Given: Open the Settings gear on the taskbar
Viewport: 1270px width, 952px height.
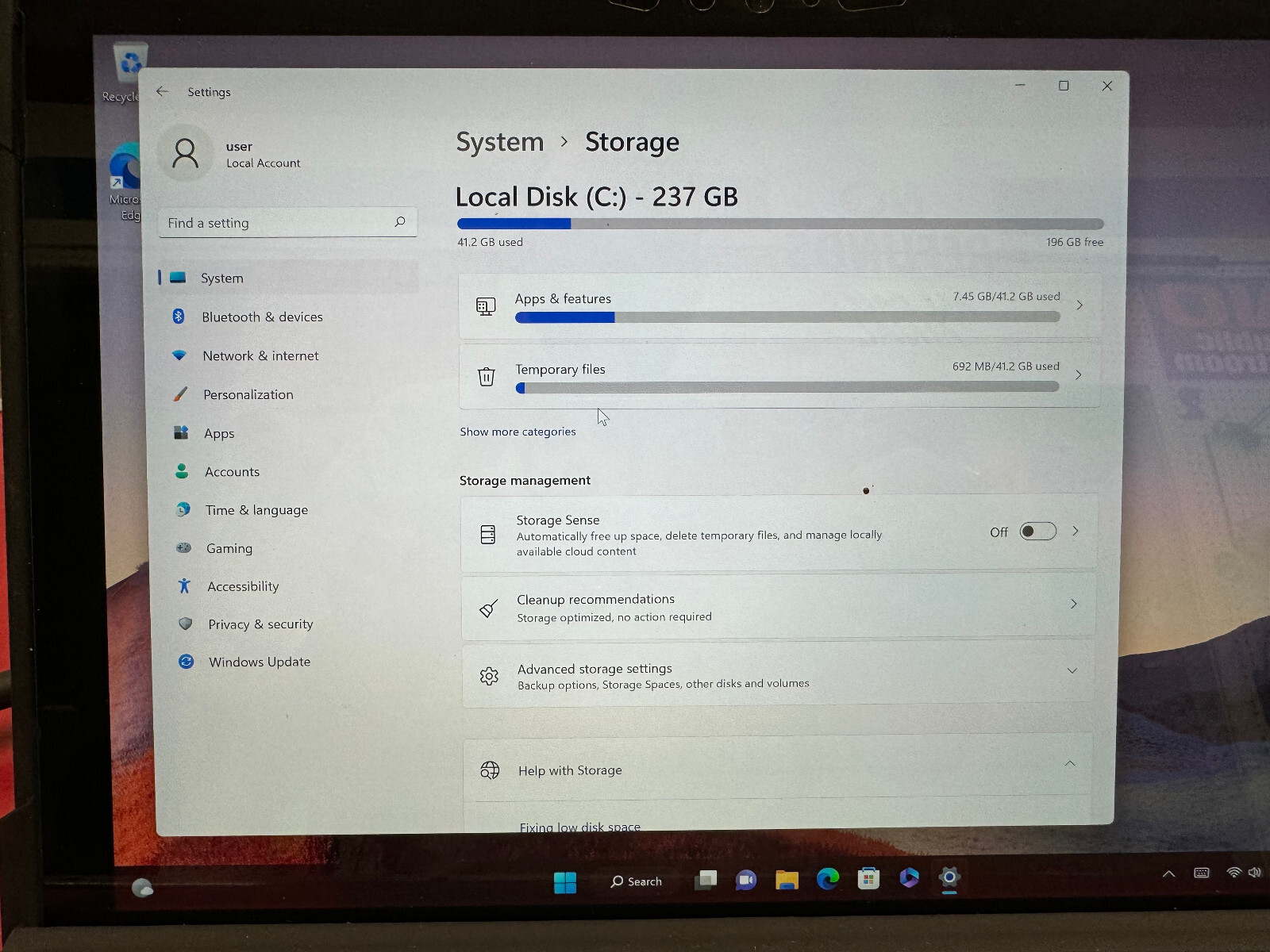Looking at the screenshot, I should tap(949, 877).
